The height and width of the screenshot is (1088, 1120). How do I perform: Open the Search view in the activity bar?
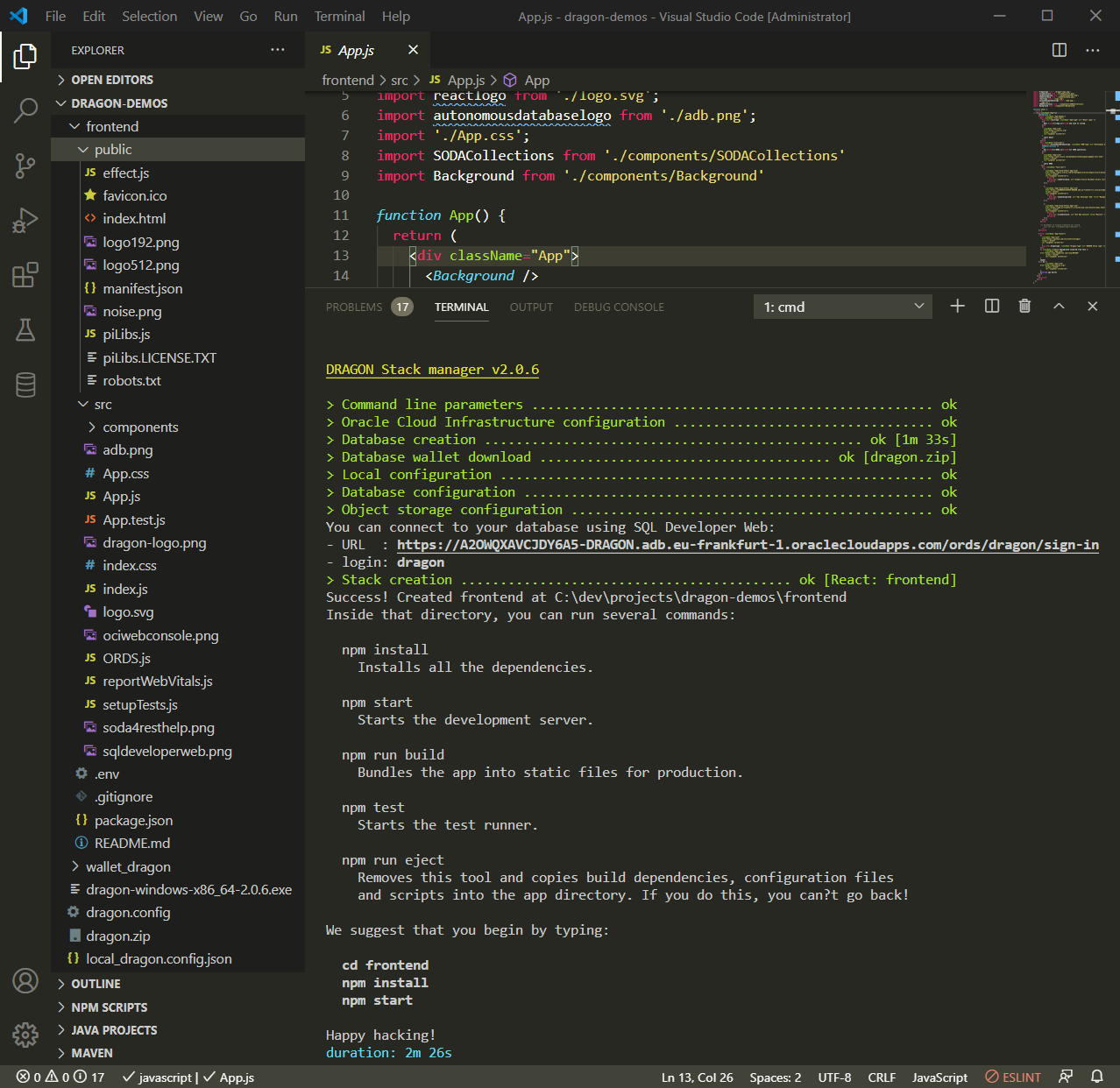click(25, 110)
